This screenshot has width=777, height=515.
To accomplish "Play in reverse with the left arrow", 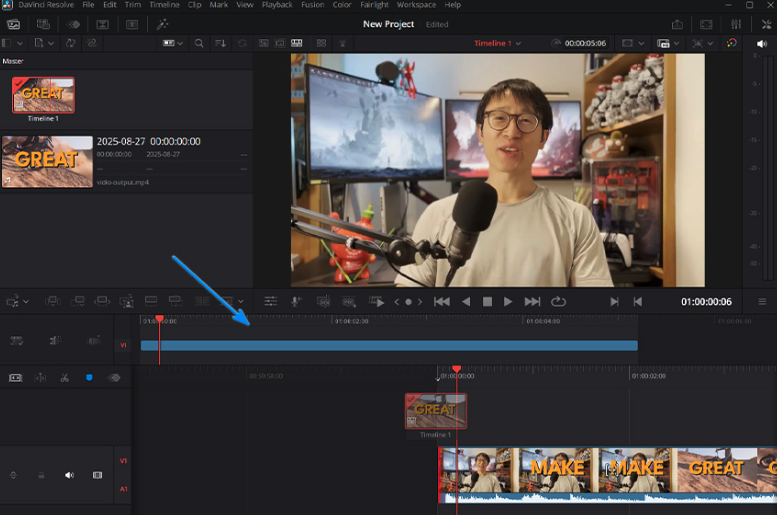I will point(466,301).
